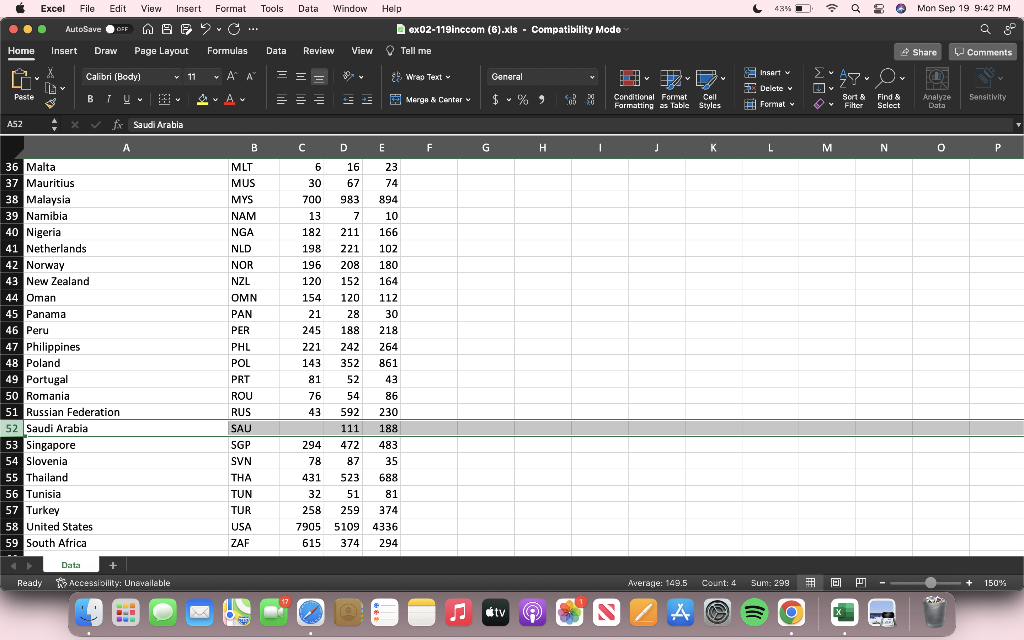1024x640 pixels.
Task: Toggle the AutoSave switch
Action: 119,29
